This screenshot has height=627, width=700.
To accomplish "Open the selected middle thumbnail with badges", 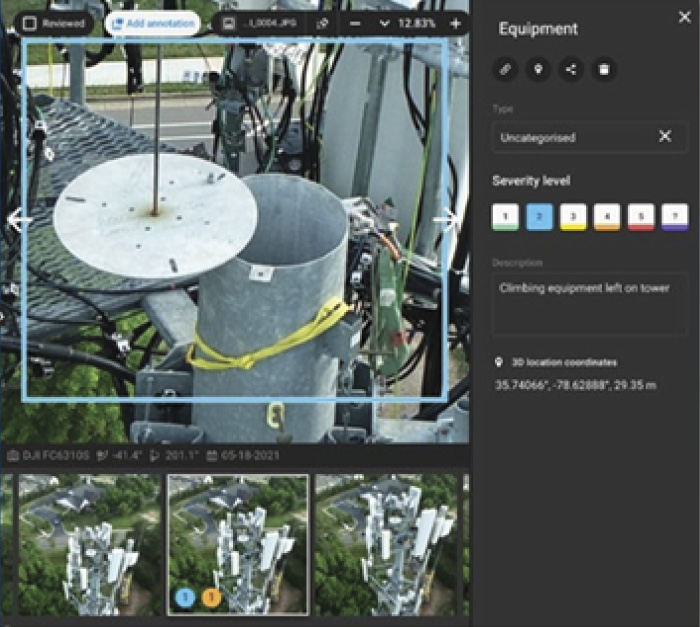I will click(238, 545).
